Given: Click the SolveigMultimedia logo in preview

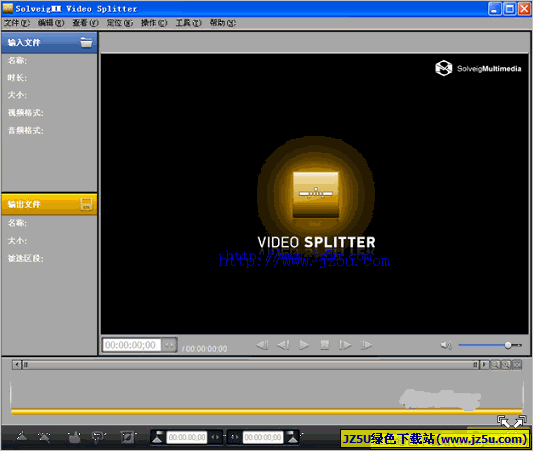Looking at the screenshot, I should 478,68.
